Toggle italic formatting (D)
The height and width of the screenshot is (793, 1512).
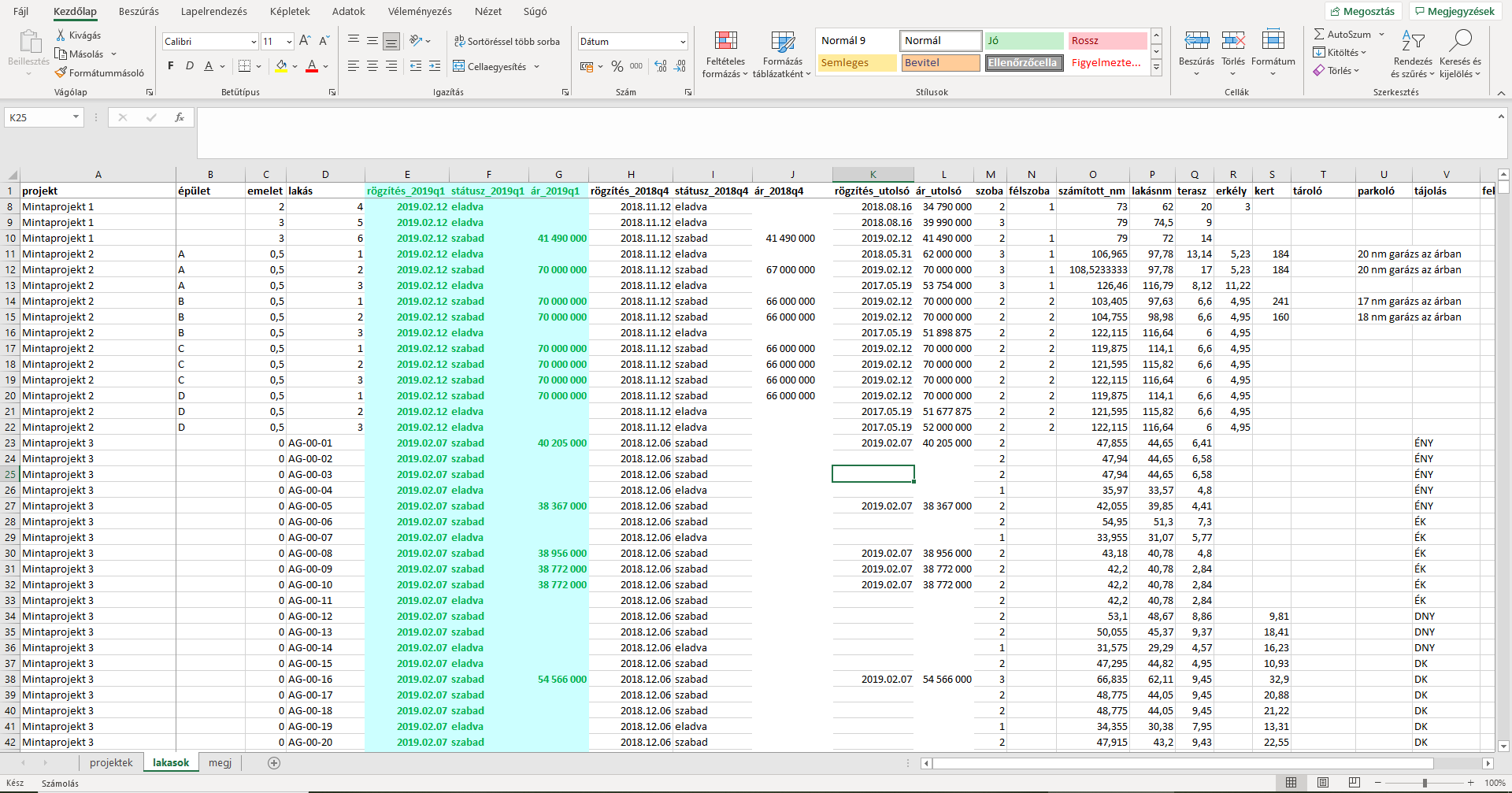point(190,66)
